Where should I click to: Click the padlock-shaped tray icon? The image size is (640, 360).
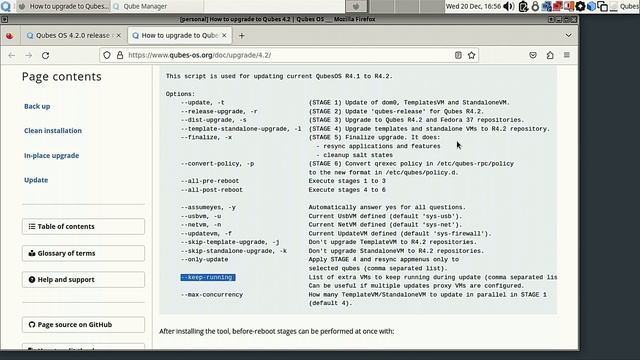pos(535,6)
